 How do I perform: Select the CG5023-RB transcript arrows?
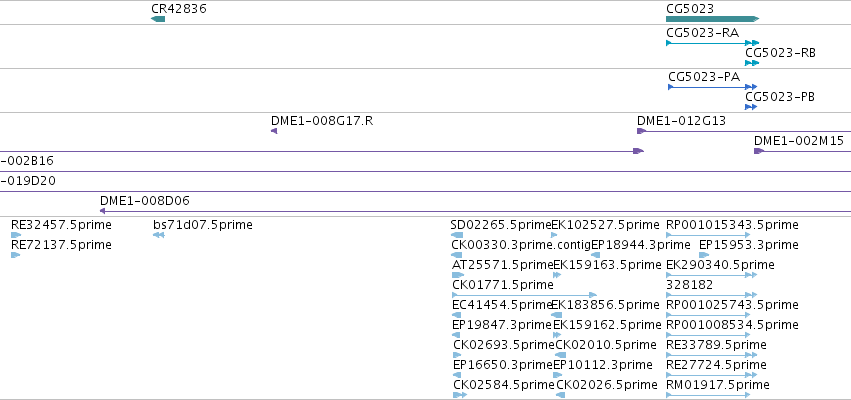(752, 63)
